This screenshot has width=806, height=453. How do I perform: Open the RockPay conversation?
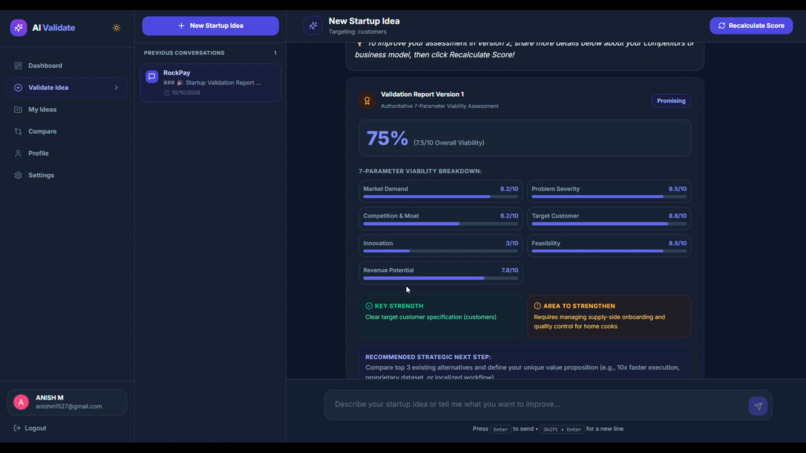point(211,83)
